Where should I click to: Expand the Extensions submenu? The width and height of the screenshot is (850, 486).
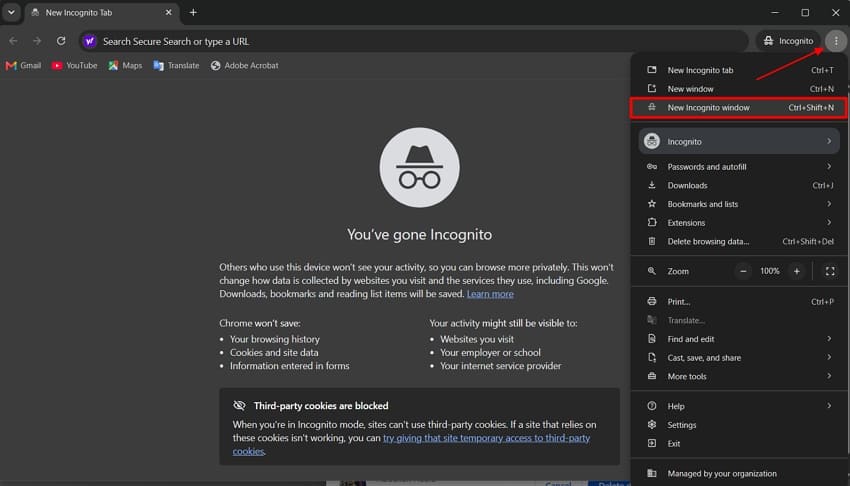coord(739,223)
